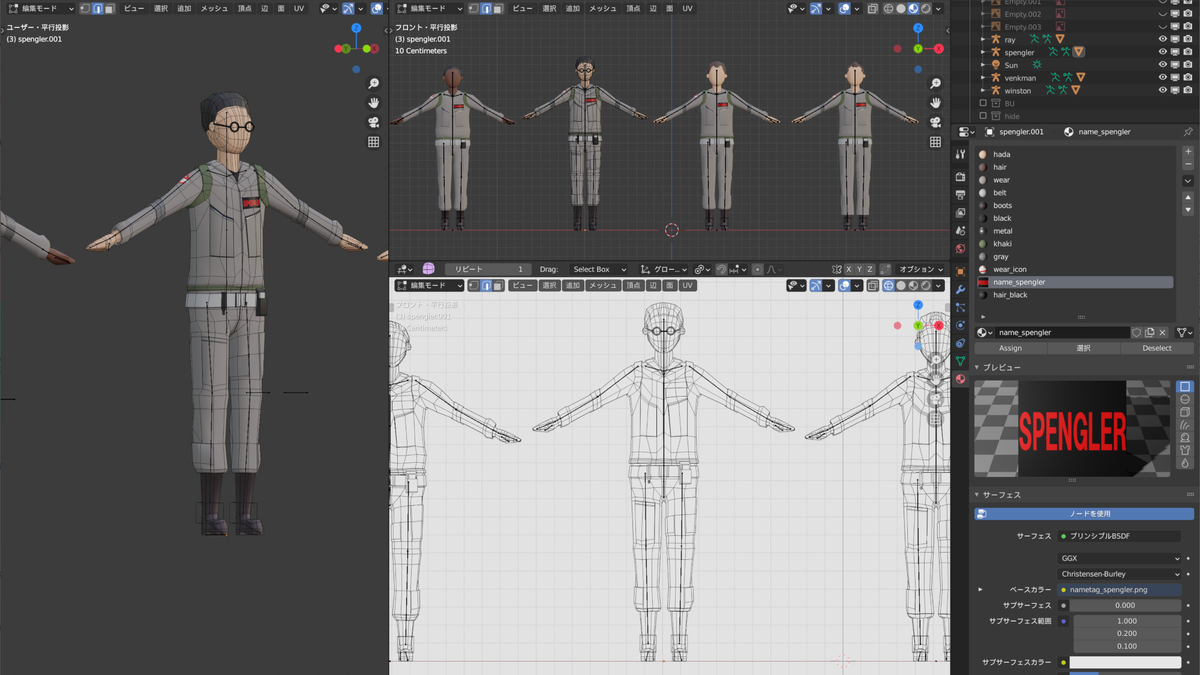Open Object properties orange square tab
This screenshot has height=675, width=1200.
(x=960, y=271)
